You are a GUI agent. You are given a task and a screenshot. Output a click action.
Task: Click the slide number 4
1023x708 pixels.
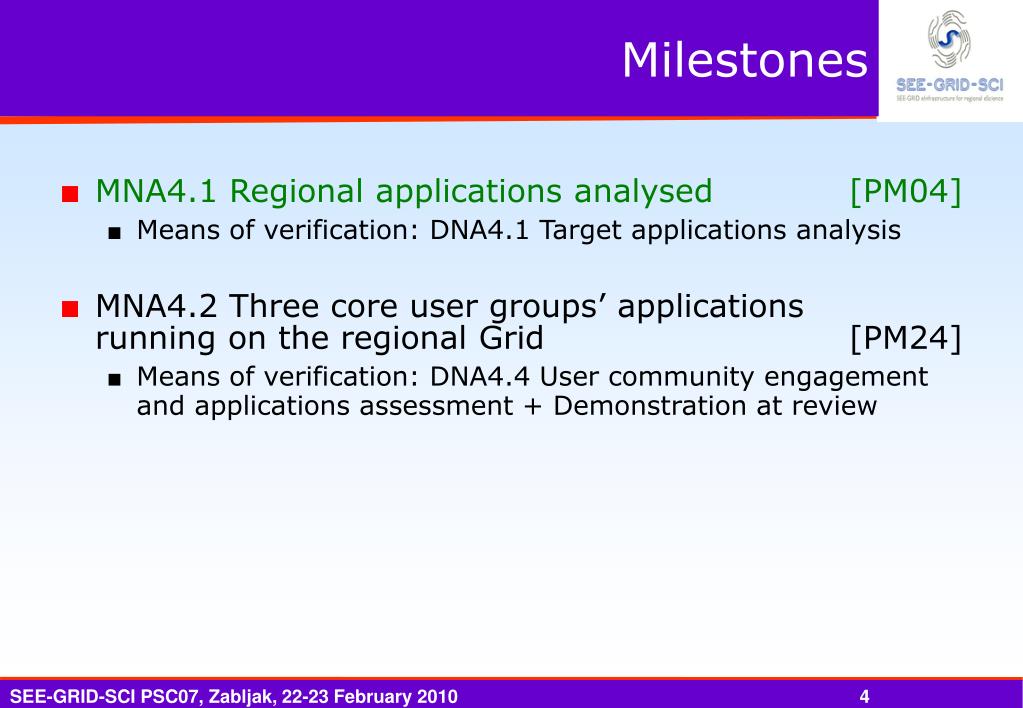coord(864,696)
